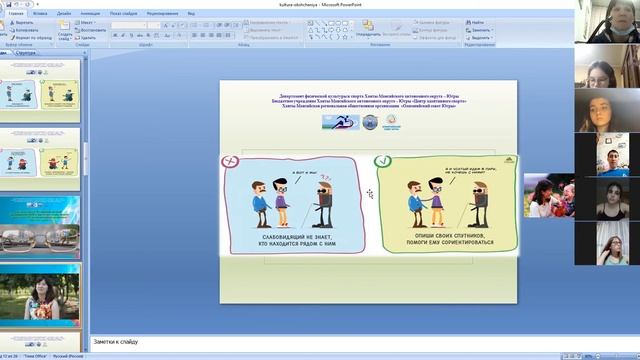640x360 pixels.
Task: Switch to the Анимация ribbon tab
Action: (x=90, y=13)
